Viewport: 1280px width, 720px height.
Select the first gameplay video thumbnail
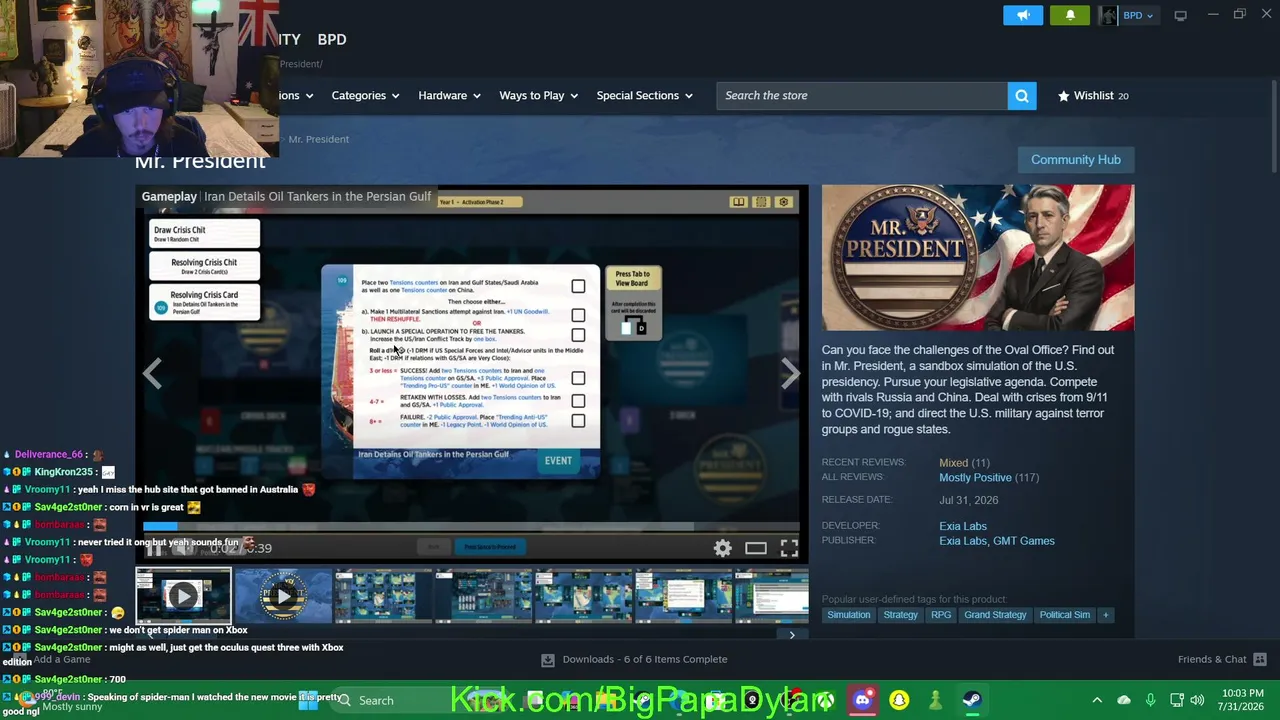184,596
